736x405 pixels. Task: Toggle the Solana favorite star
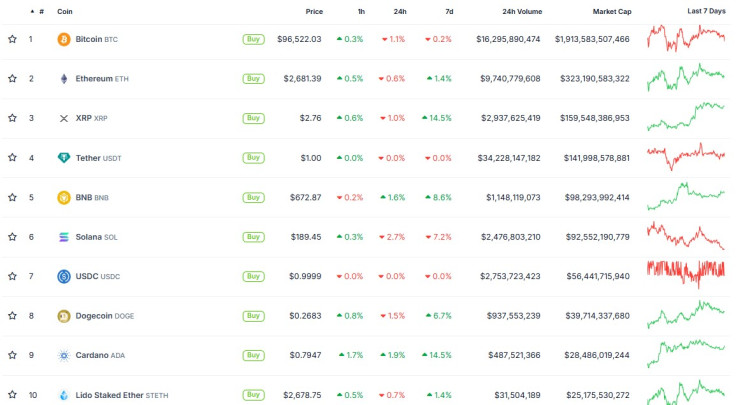click(x=12, y=237)
